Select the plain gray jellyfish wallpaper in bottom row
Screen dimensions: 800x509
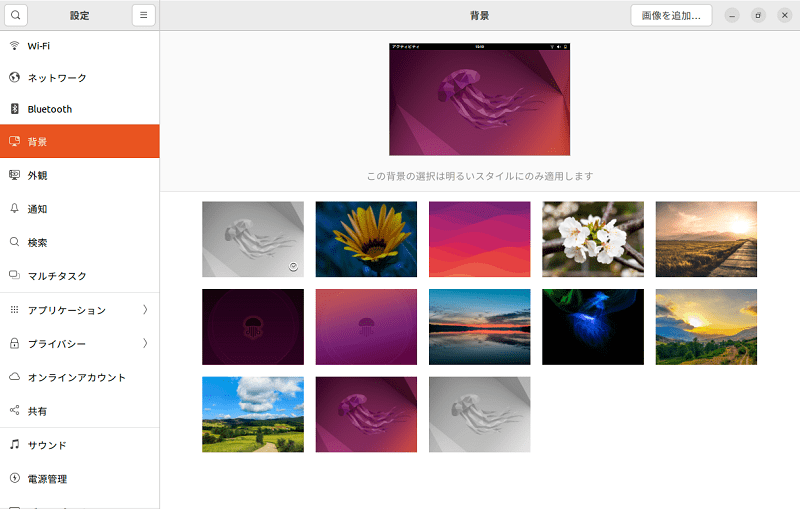click(x=480, y=415)
